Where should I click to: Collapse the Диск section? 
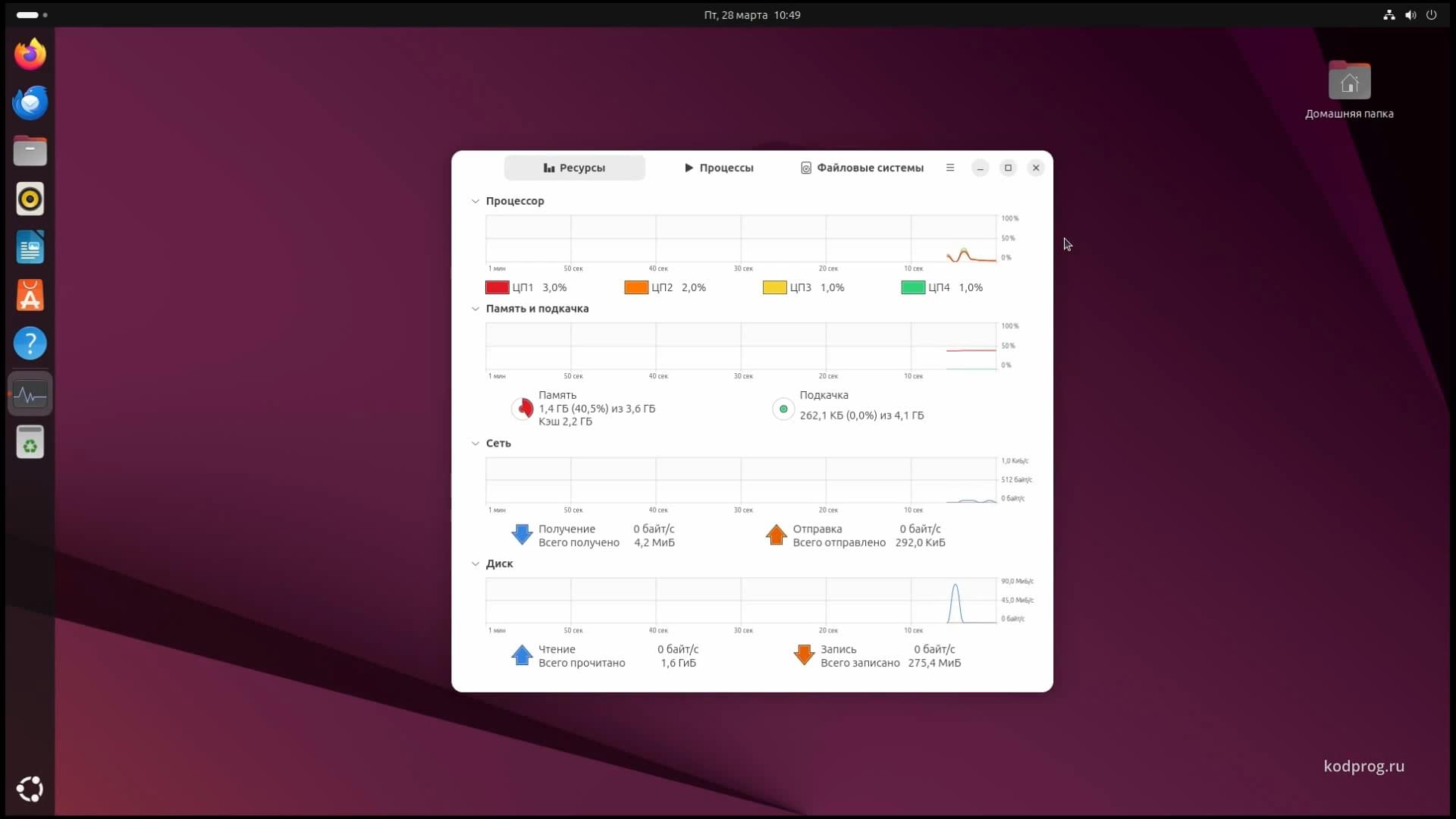click(x=475, y=564)
